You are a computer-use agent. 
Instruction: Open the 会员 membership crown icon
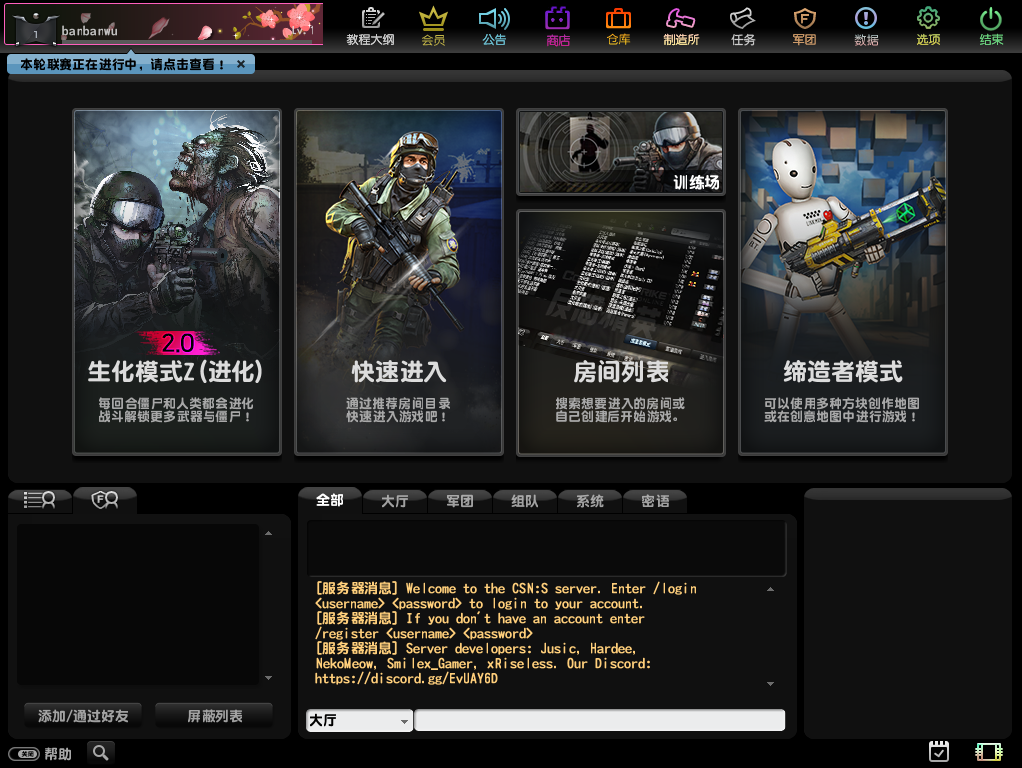pyautogui.click(x=433, y=25)
